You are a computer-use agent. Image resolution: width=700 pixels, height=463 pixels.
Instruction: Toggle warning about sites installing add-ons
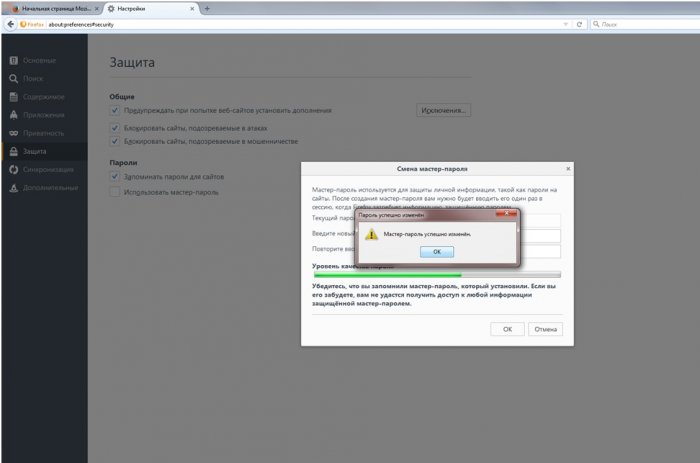point(115,110)
